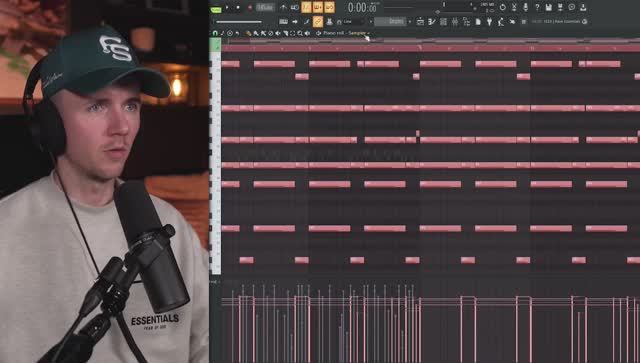Image resolution: width=640 pixels, height=363 pixels.
Task: Click the piano roll horizontal scrollbar
Action: coord(431,40)
